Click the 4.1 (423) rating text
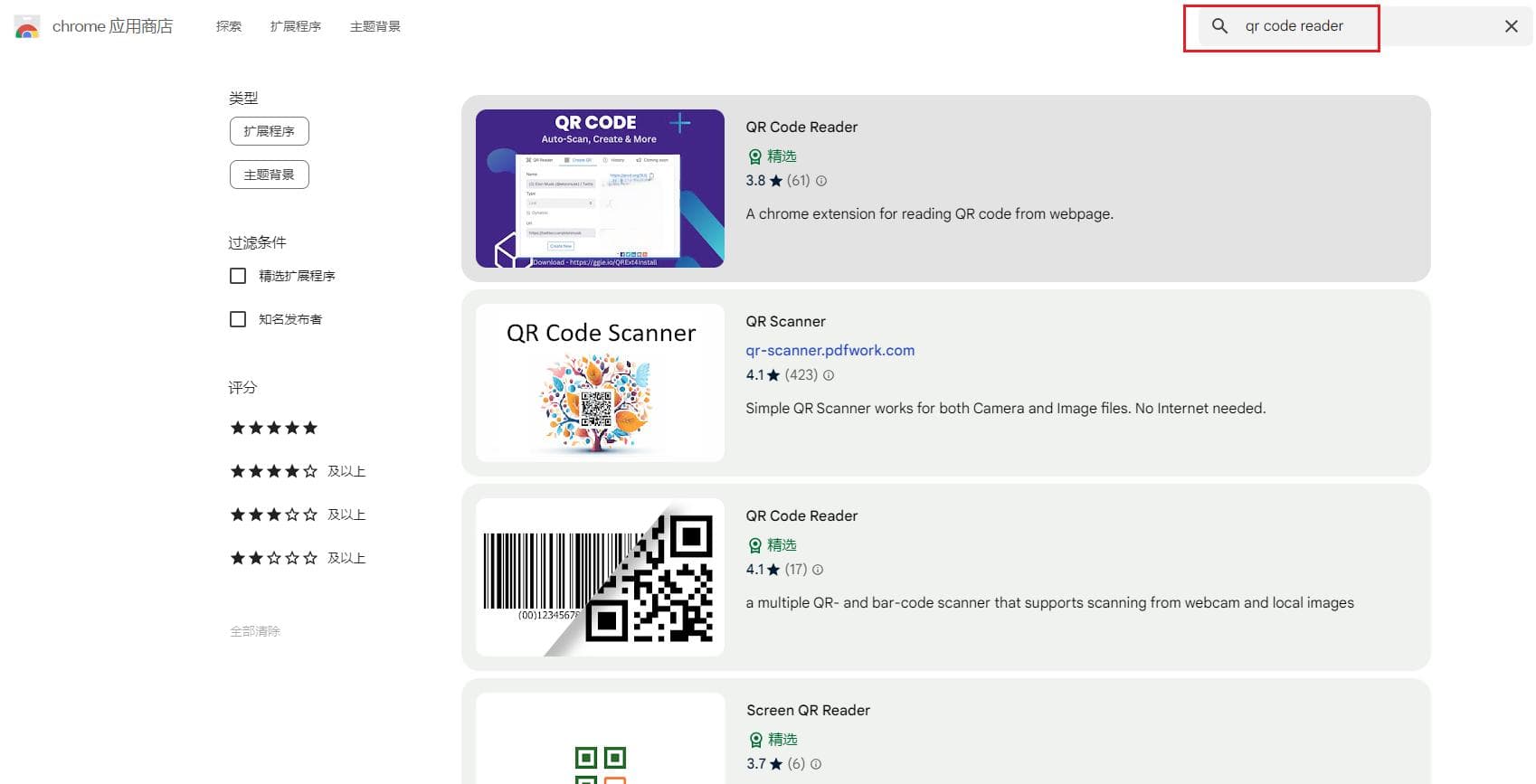Screen dimensions: 1536x784 pyautogui.click(x=782, y=375)
